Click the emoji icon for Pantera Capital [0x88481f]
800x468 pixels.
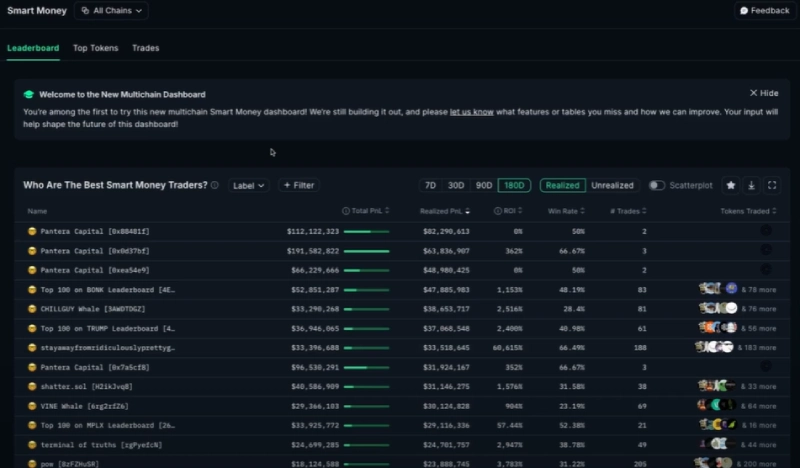pos(32,231)
